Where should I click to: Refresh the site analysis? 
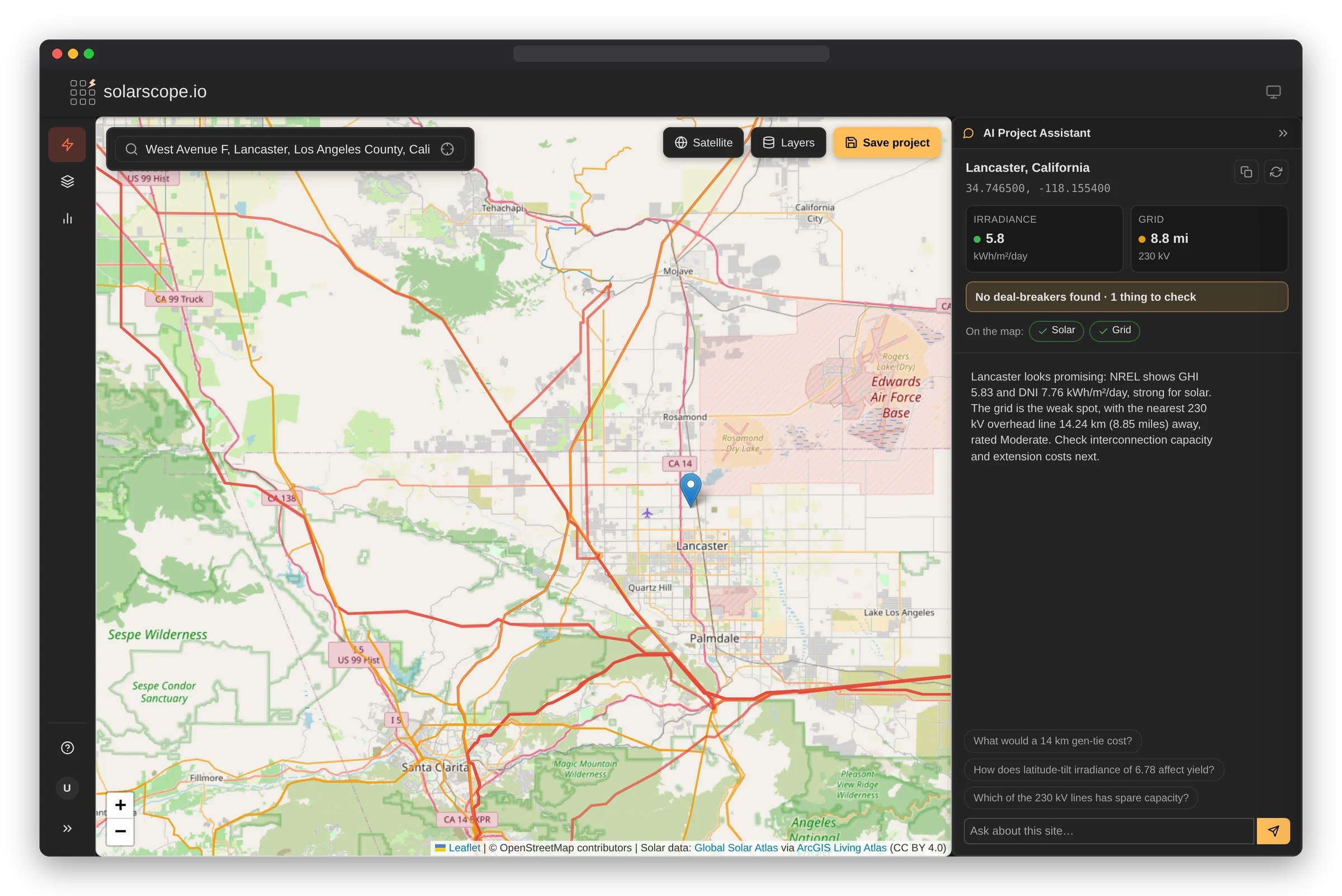tap(1275, 172)
